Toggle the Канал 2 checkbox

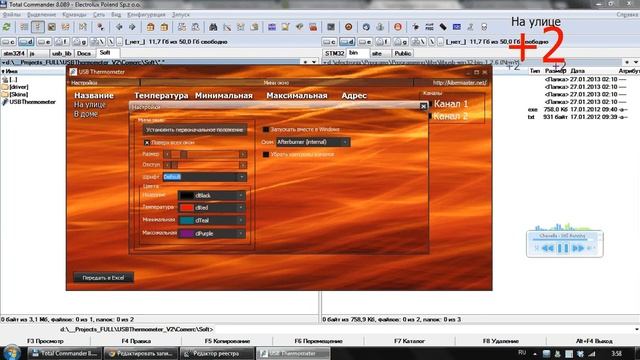pyautogui.click(x=430, y=116)
